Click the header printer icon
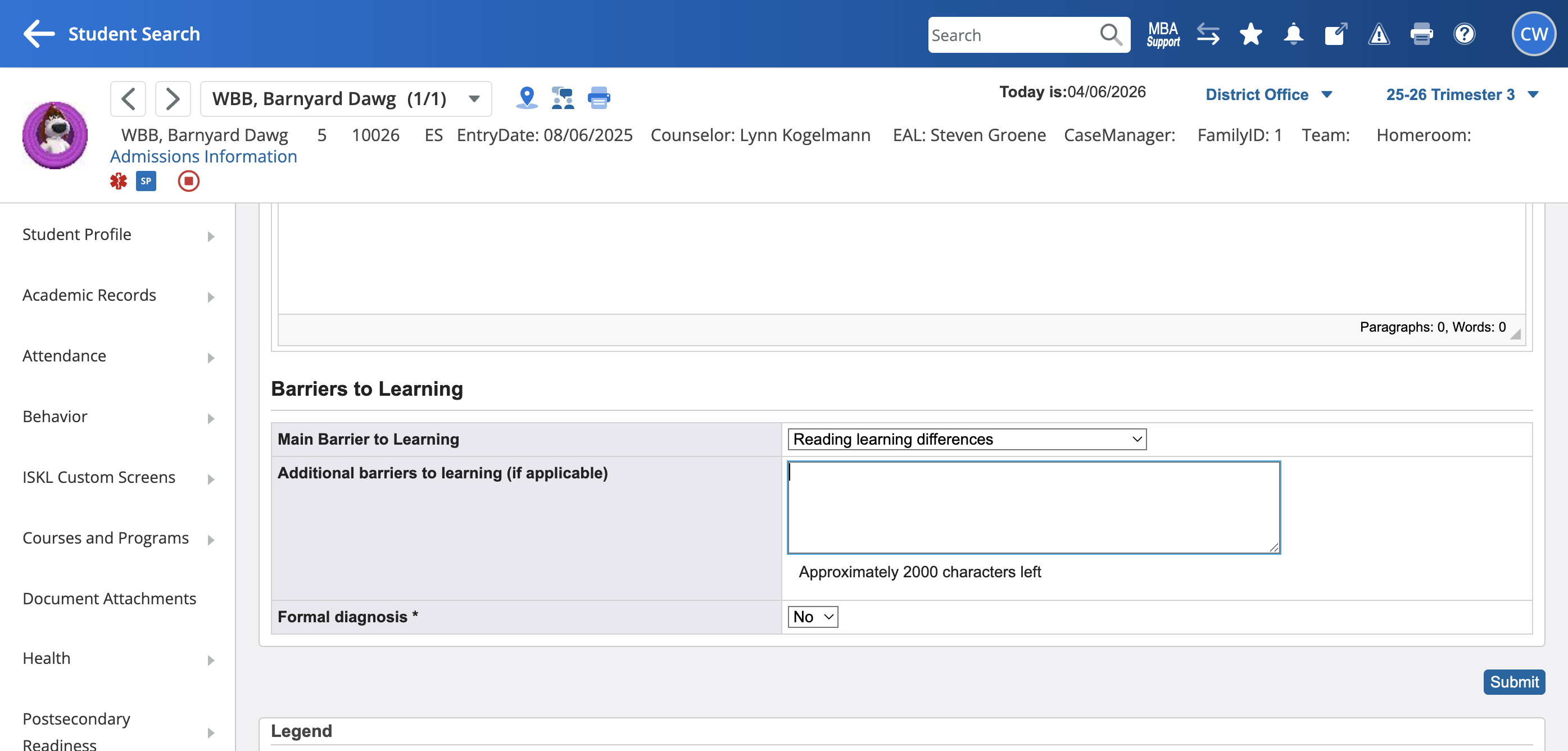The width and height of the screenshot is (1568, 751). pos(1421,34)
